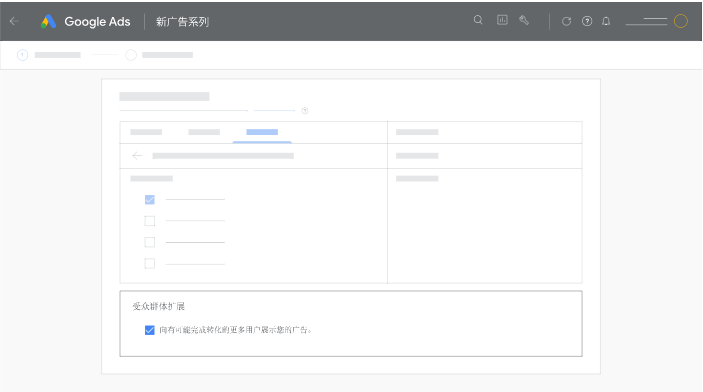Switch to the second tab of the audience panel
The height and width of the screenshot is (392, 703).
coord(204,132)
